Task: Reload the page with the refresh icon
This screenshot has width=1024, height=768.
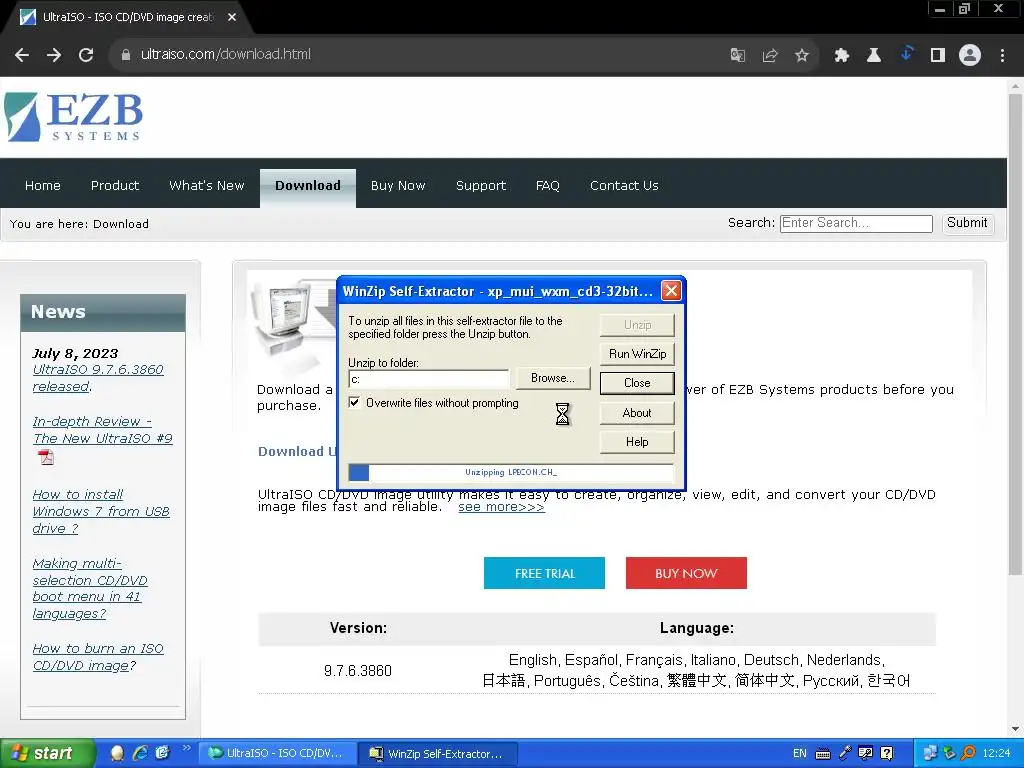Action: point(86,55)
